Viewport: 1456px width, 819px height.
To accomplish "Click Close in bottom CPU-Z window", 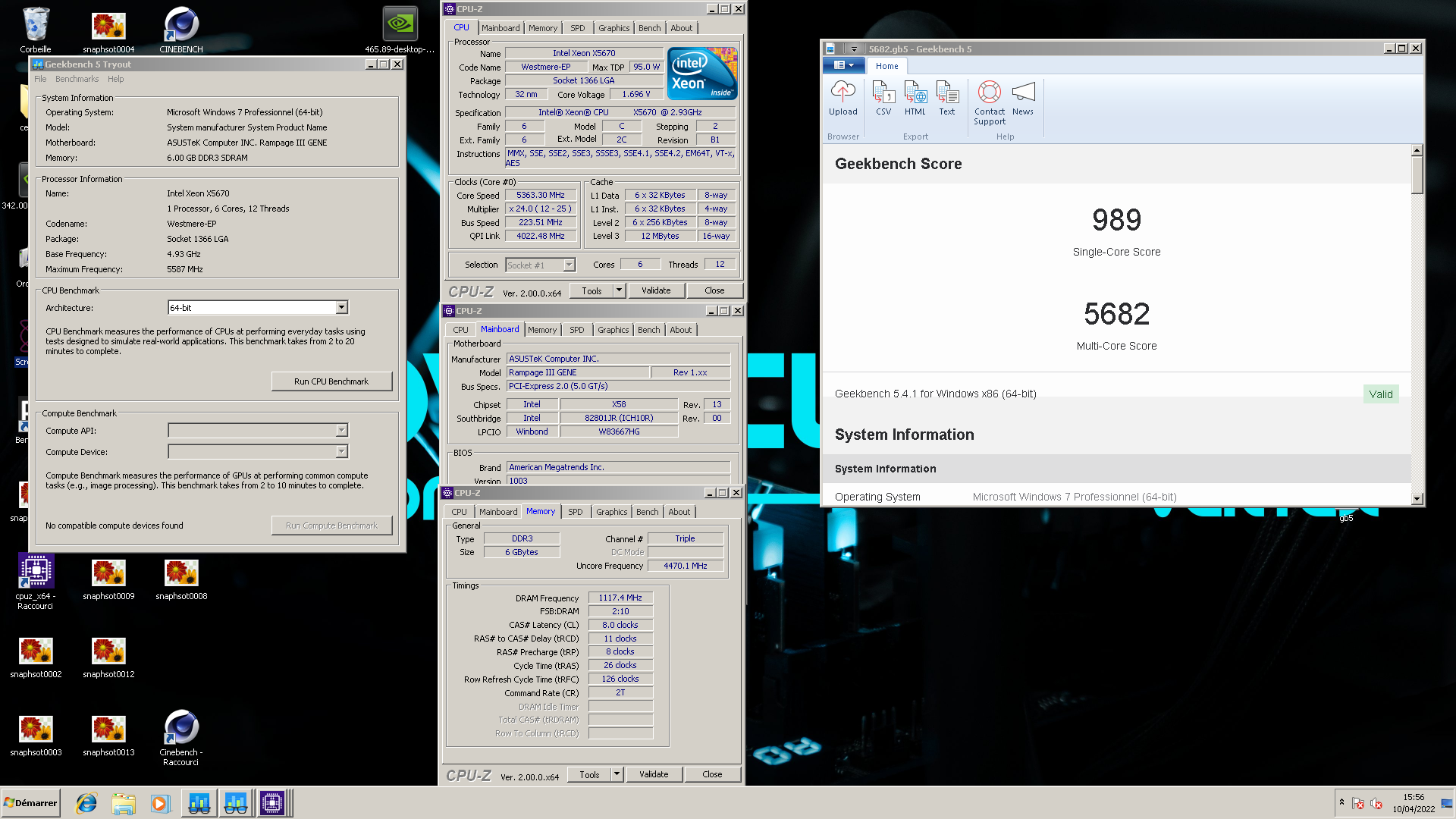I will pyautogui.click(x=712, y=774).
